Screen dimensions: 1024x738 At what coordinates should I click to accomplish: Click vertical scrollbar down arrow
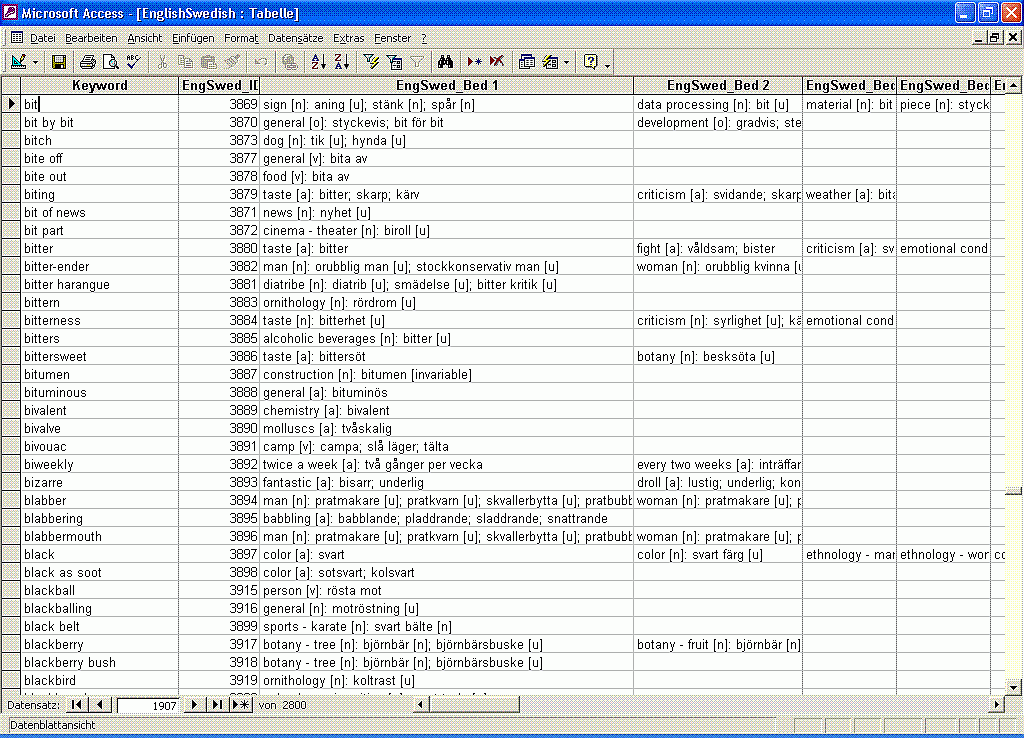pyautogui.click(x=1013, y=686)
